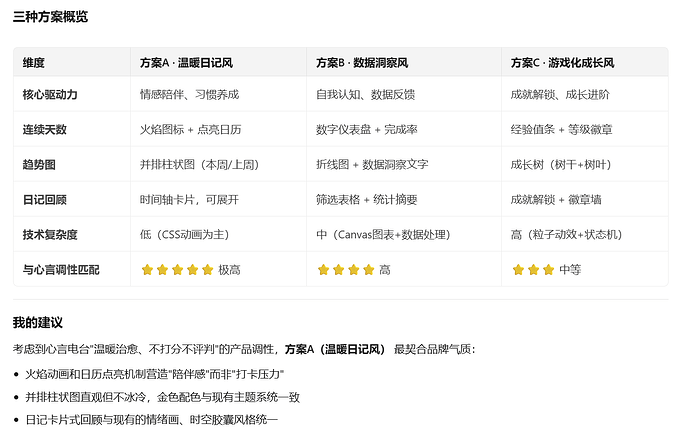Click cell 并排柱状图（本周/上周）

coord(199,165)
